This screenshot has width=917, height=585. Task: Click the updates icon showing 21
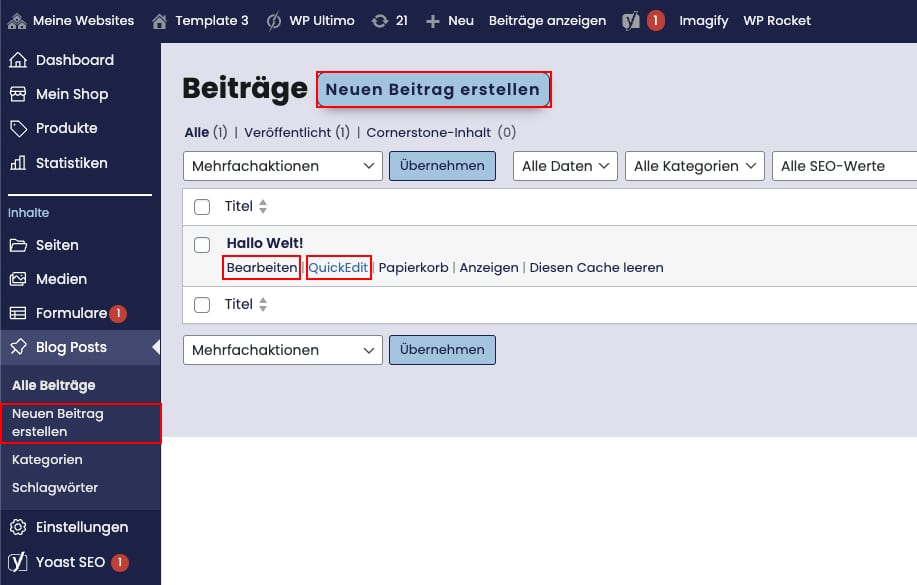click(380, 20)
